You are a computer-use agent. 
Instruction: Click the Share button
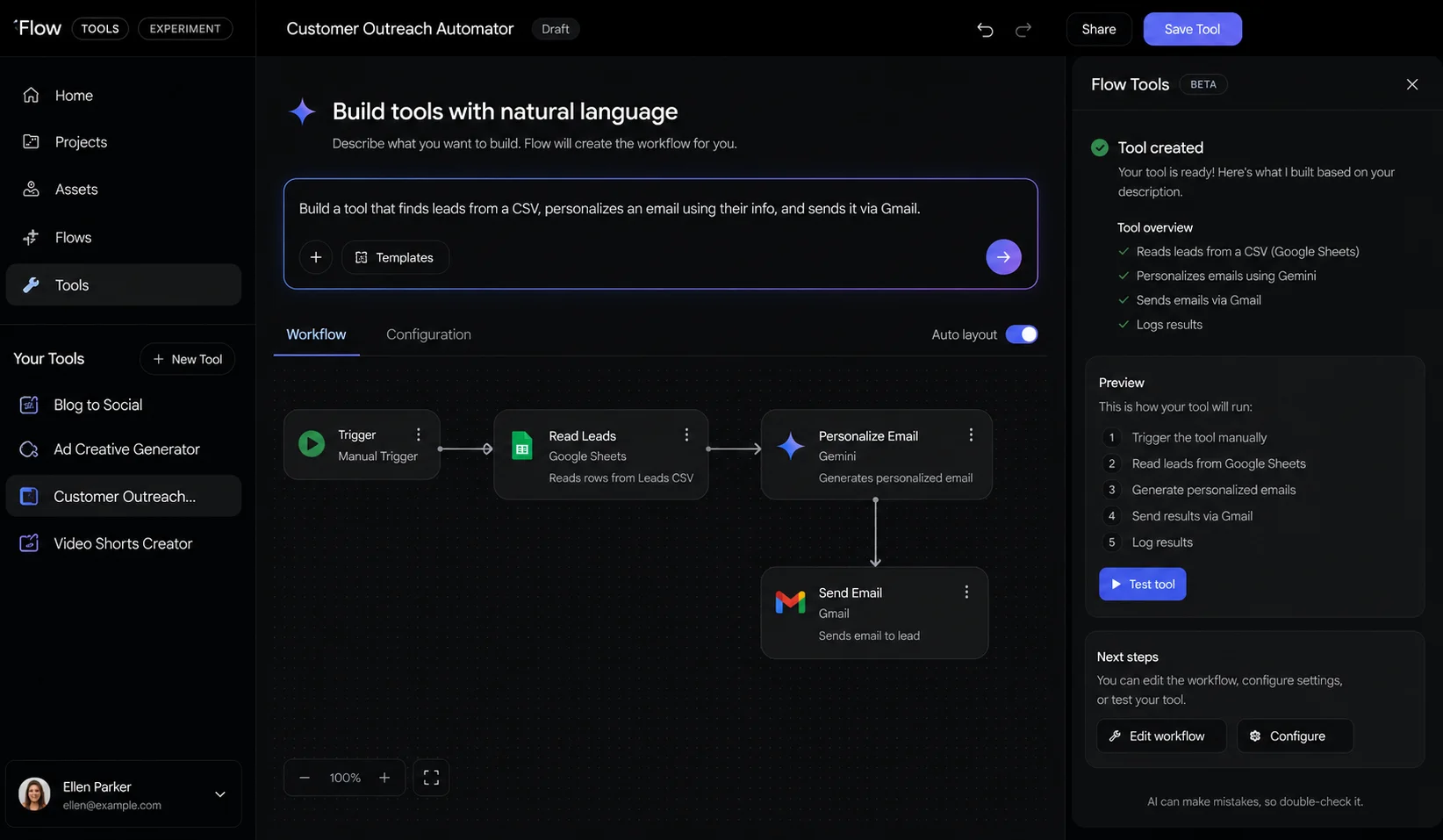(1099, 29)
